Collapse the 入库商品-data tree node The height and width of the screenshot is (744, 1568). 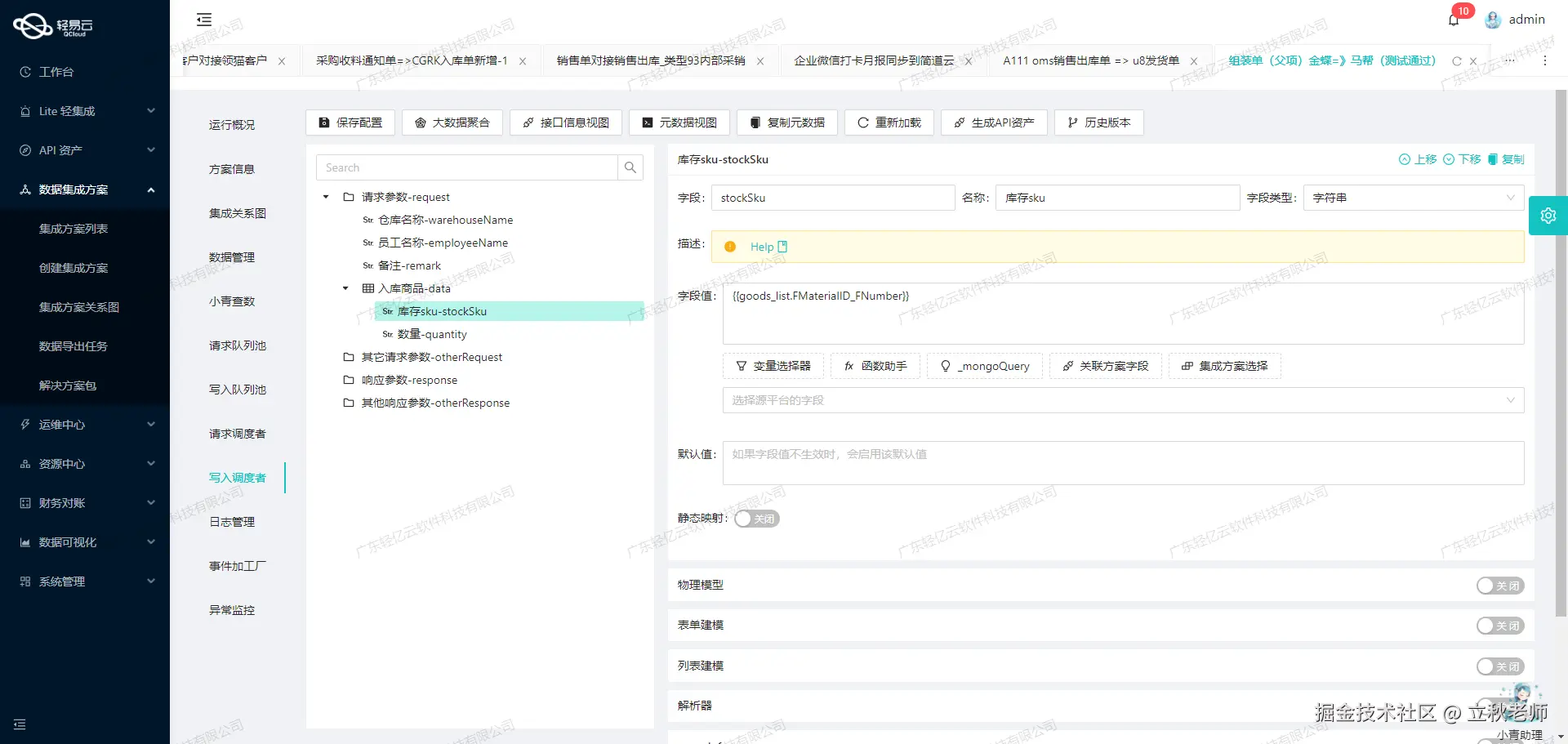(x=344, y=288)
